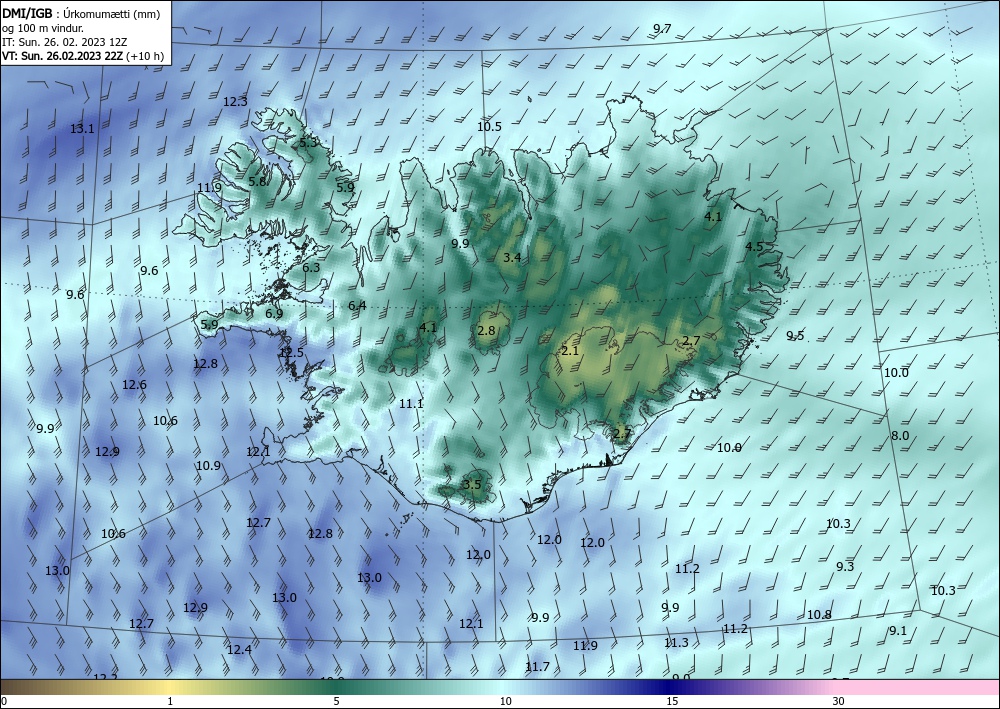Click the 11.3 value label
Screen dimensions: 1000x709
[x=676, y=643]
